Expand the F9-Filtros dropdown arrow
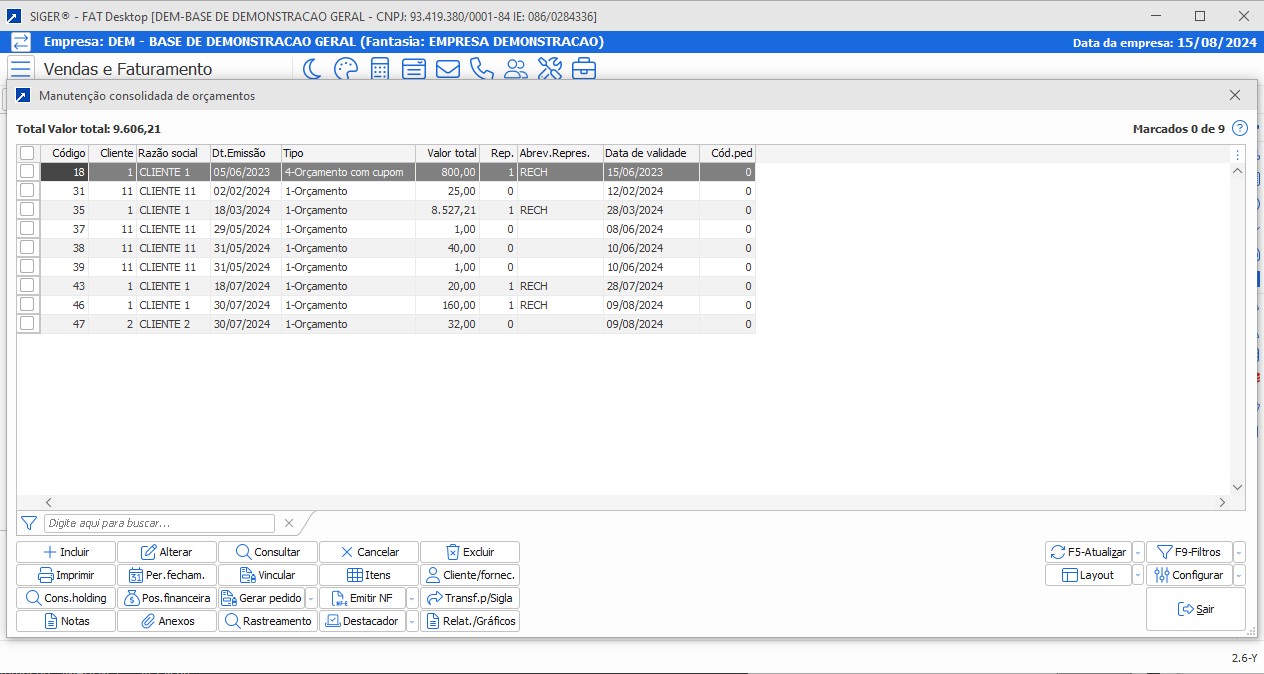Image resolution: width=1264 pixels, height=674 pixels. pos(1240,552)
